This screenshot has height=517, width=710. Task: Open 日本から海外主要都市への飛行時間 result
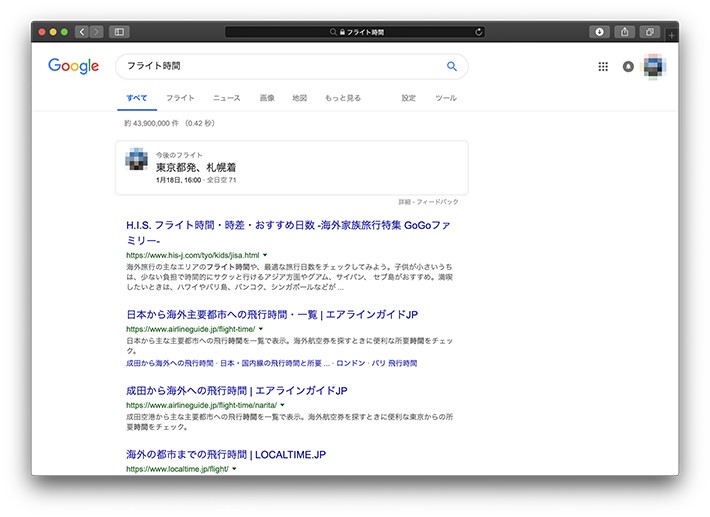[272, 315]
